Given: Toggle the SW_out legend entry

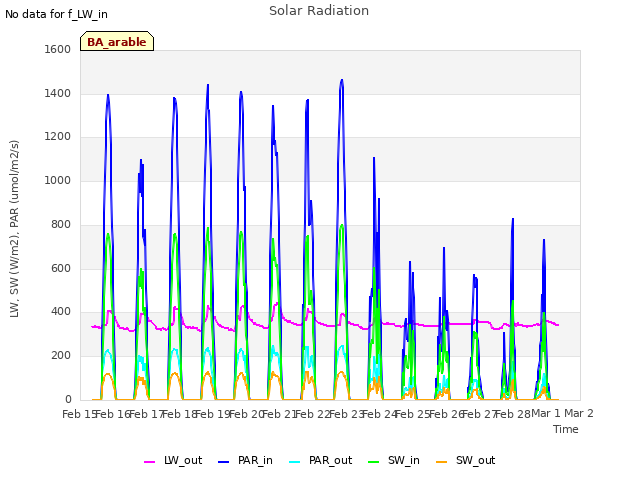Looking at the screenshot, I should pos(466,461).
